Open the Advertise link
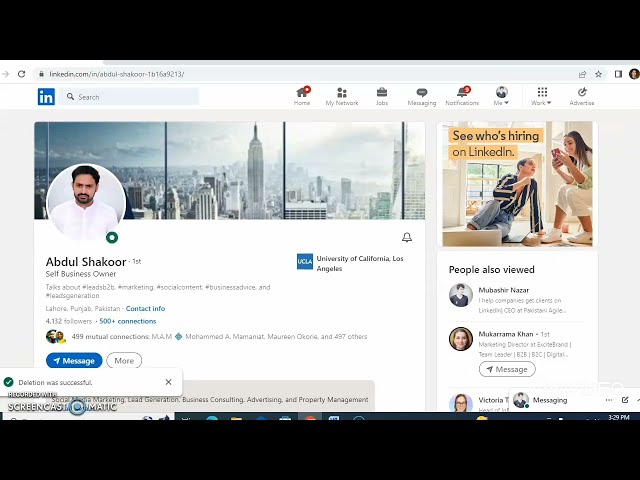This screenshot has height=480, width=640. pyautogui.click(x=582, y=97)
